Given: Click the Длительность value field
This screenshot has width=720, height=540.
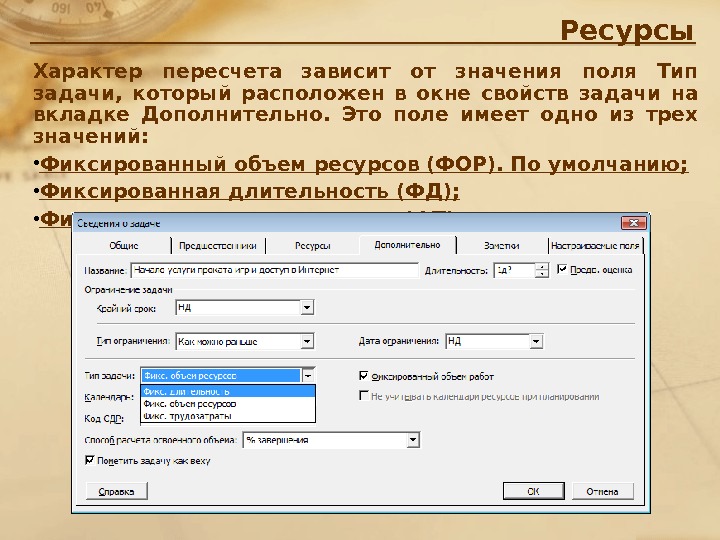Looking at the screenshot, I should (514, 270).
